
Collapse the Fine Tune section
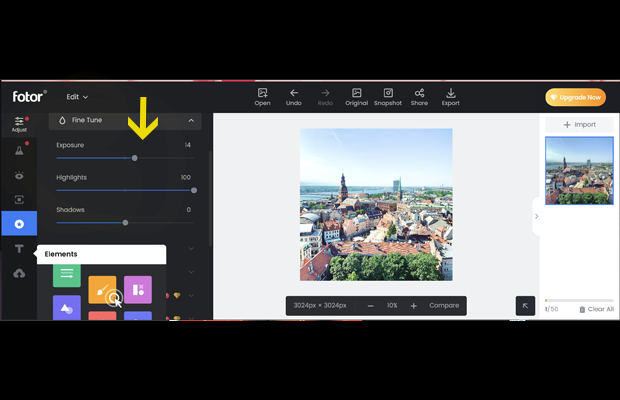pos(191,121)
